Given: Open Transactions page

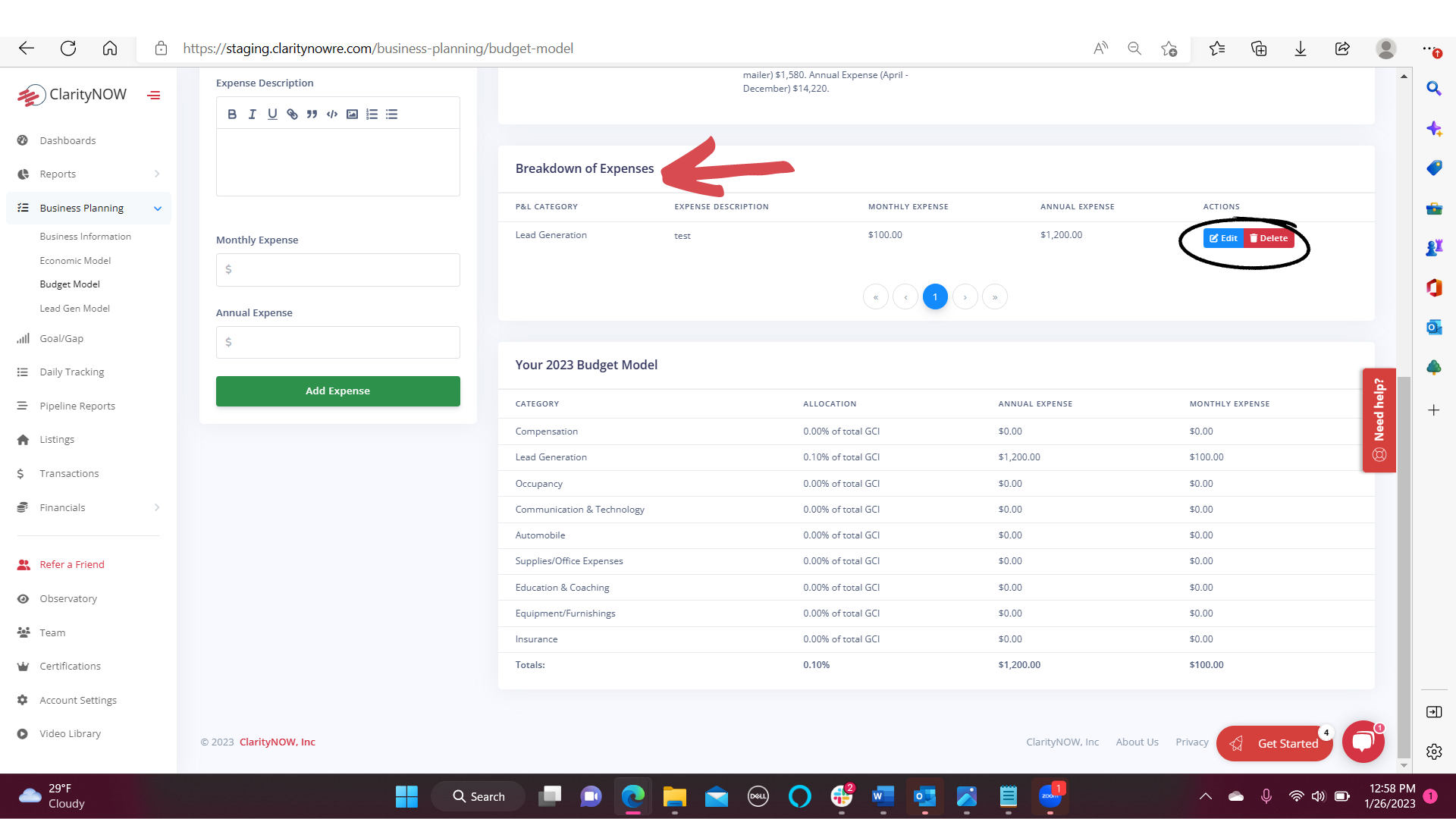Looking at the screenshot, I should (x=69, y=474).
